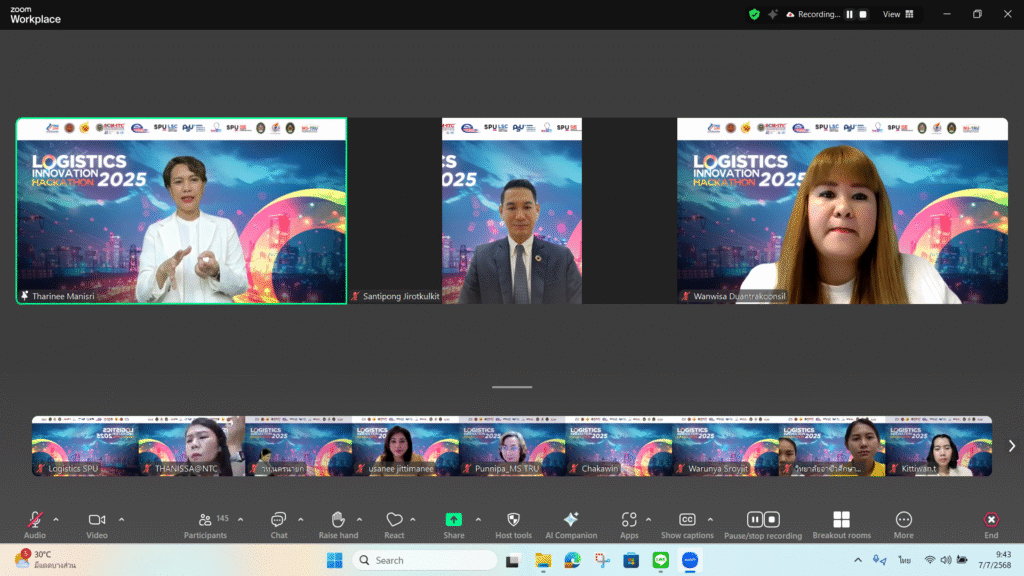Toggle Raise hand
The width and height of the screenshot is (1024, 576).
338,524
